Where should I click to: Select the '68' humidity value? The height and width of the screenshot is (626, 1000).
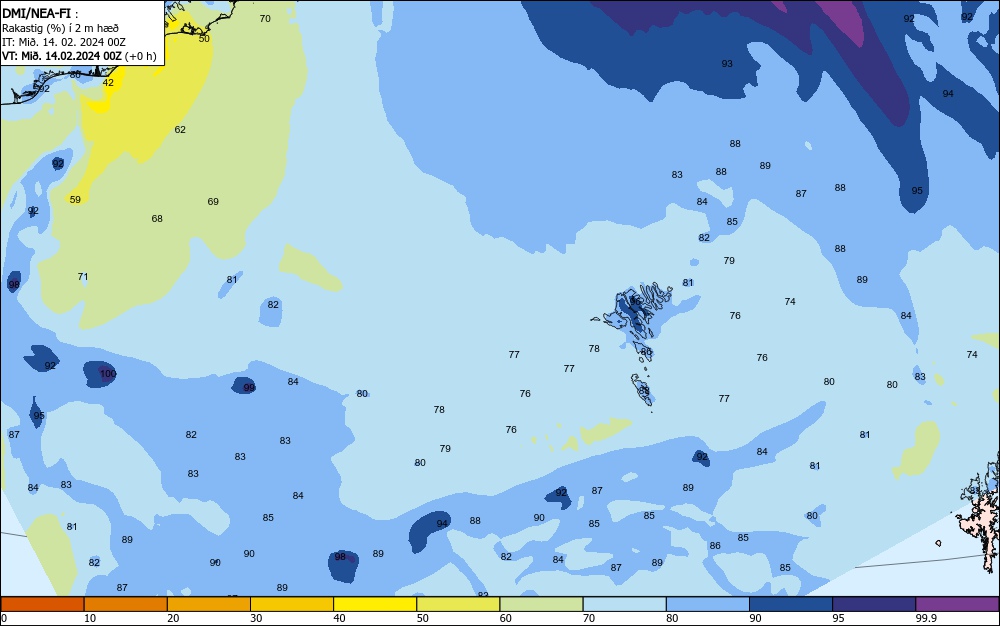(x=157, y=219)
